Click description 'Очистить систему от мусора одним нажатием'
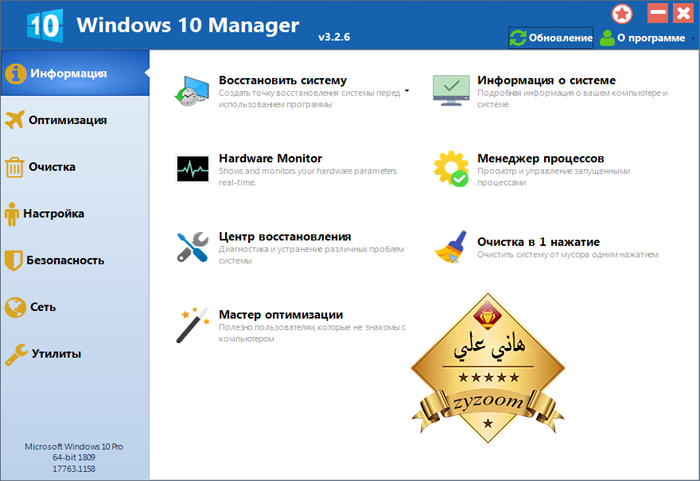Image resolution: width=700 pixels, height=481 pixels. pos(567,255)
